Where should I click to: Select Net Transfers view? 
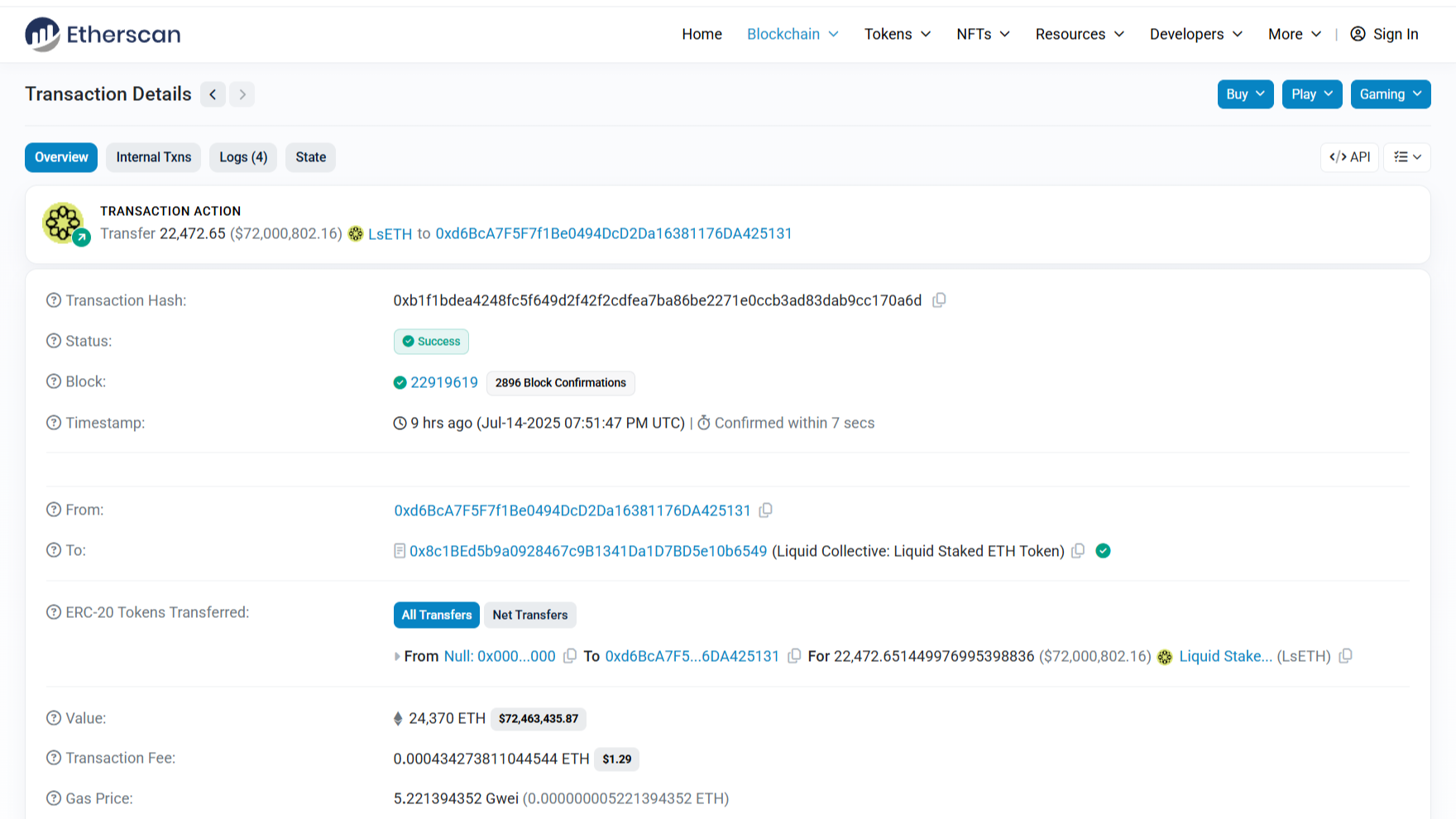pos(530,615)
